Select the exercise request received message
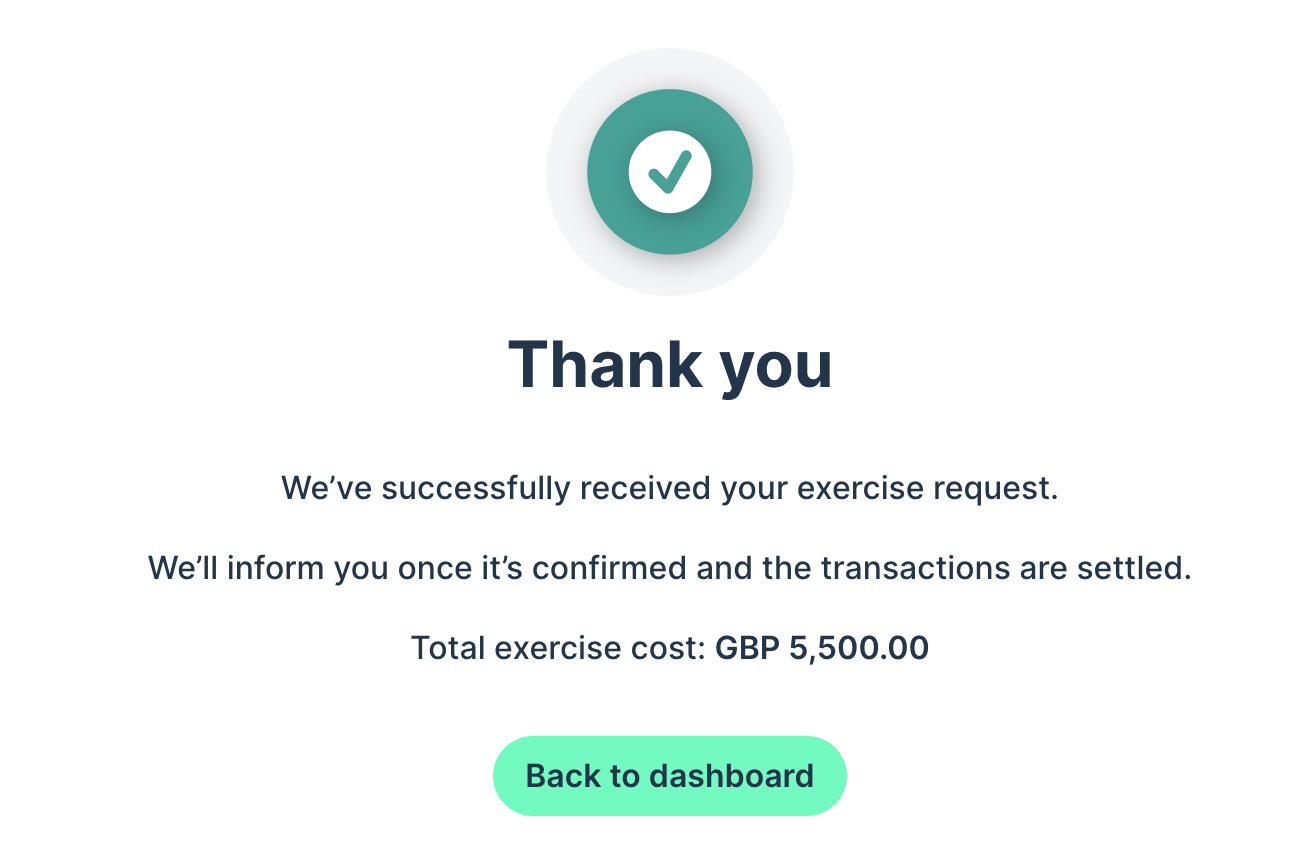Viewport: 1316px width, 846px height. (670, 490)
